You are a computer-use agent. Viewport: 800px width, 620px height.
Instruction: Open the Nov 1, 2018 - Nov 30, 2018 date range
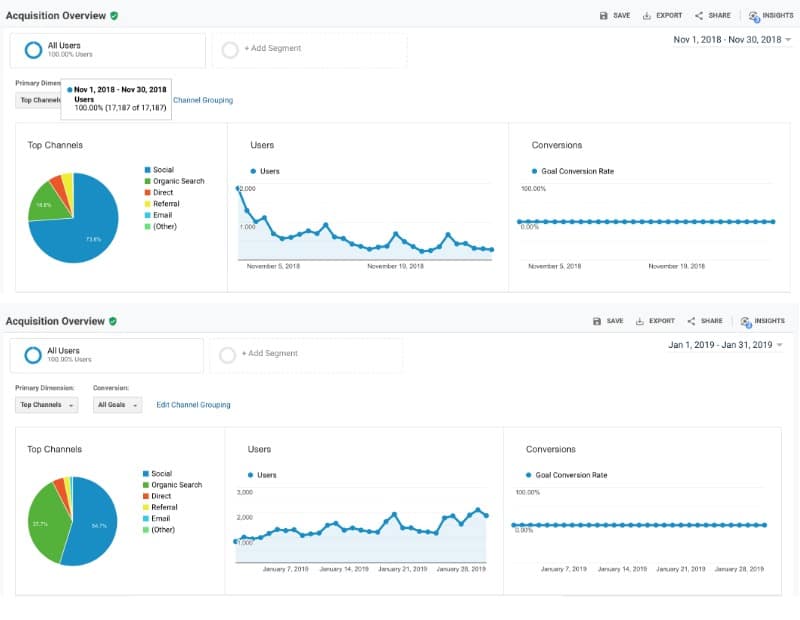point(732,40)
